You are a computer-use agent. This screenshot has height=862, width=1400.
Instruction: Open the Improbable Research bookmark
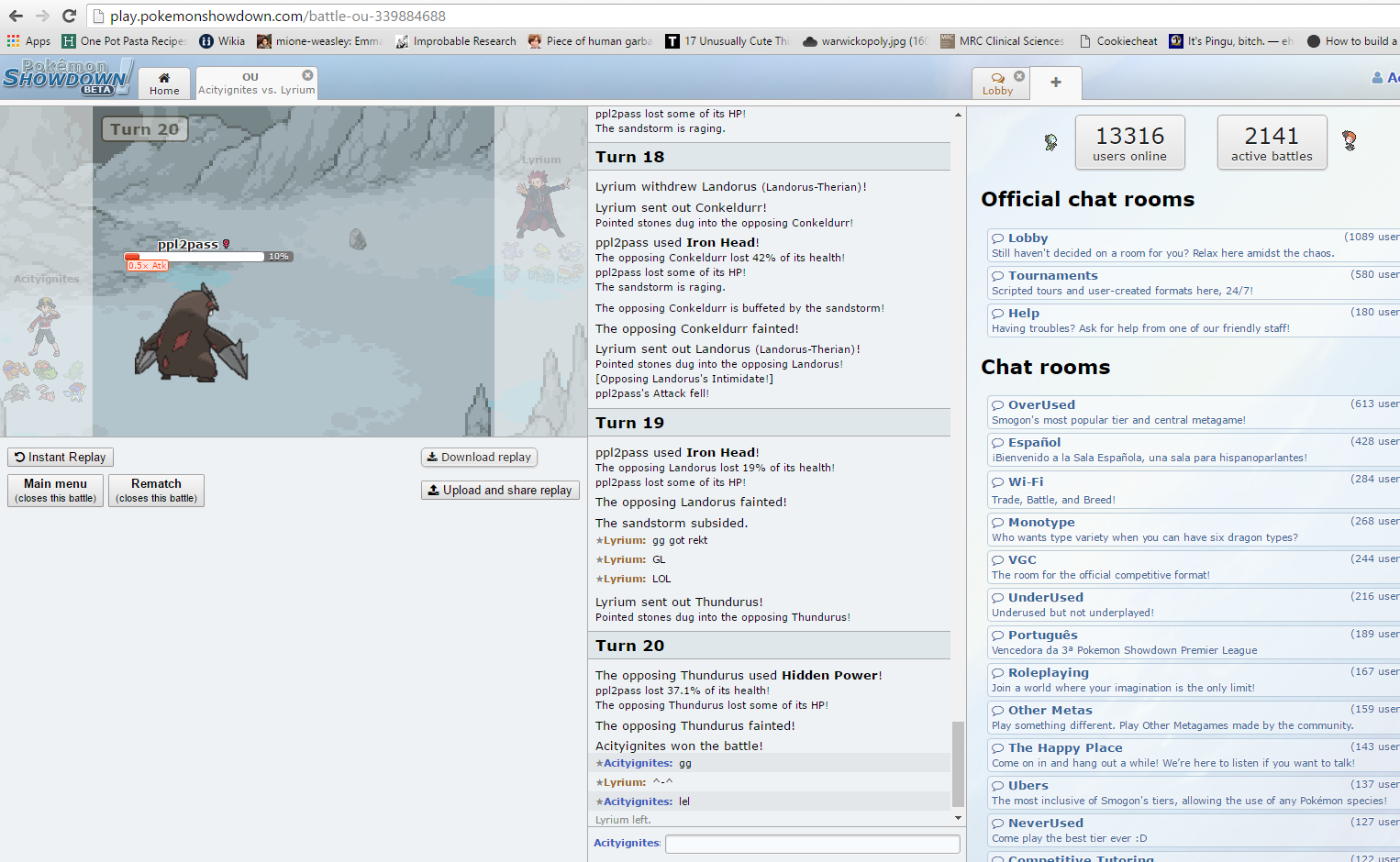point(455,41)
